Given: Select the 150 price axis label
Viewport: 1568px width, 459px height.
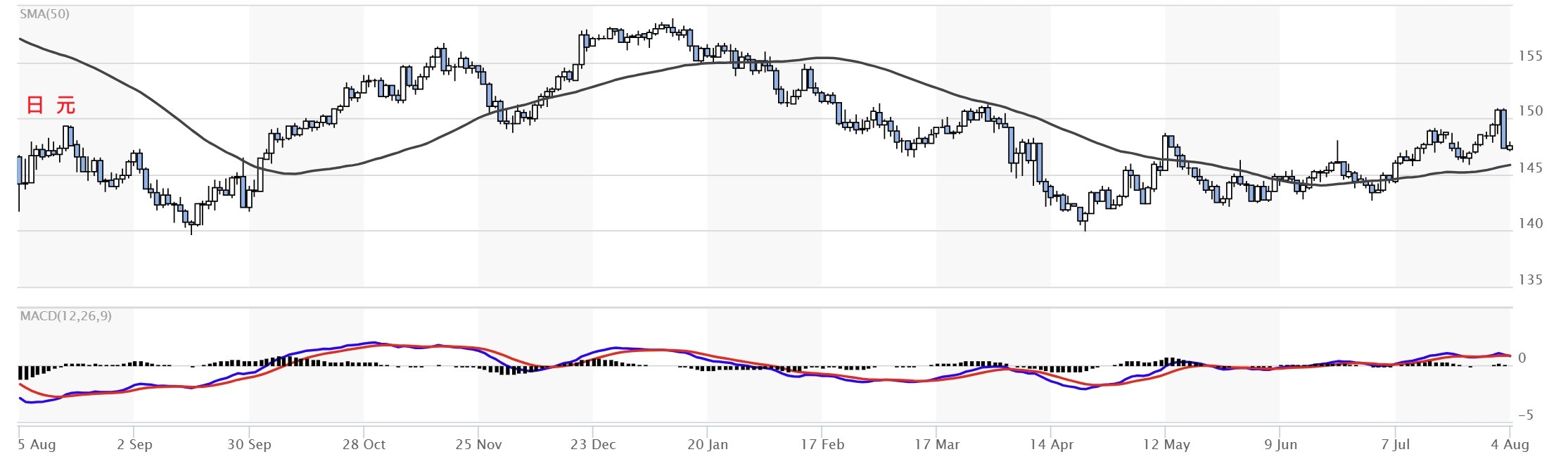Looking at the screenshot, I should 1531,111.
